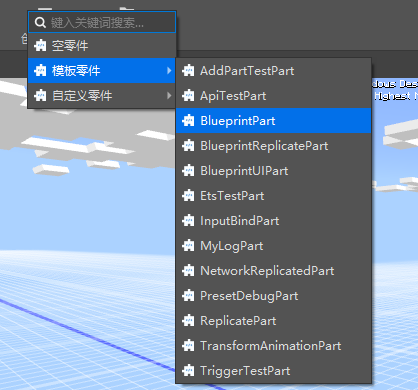Screen dimensions: 418x390
Task: Select PresetDebugPart template
Action: pos(273,296)
